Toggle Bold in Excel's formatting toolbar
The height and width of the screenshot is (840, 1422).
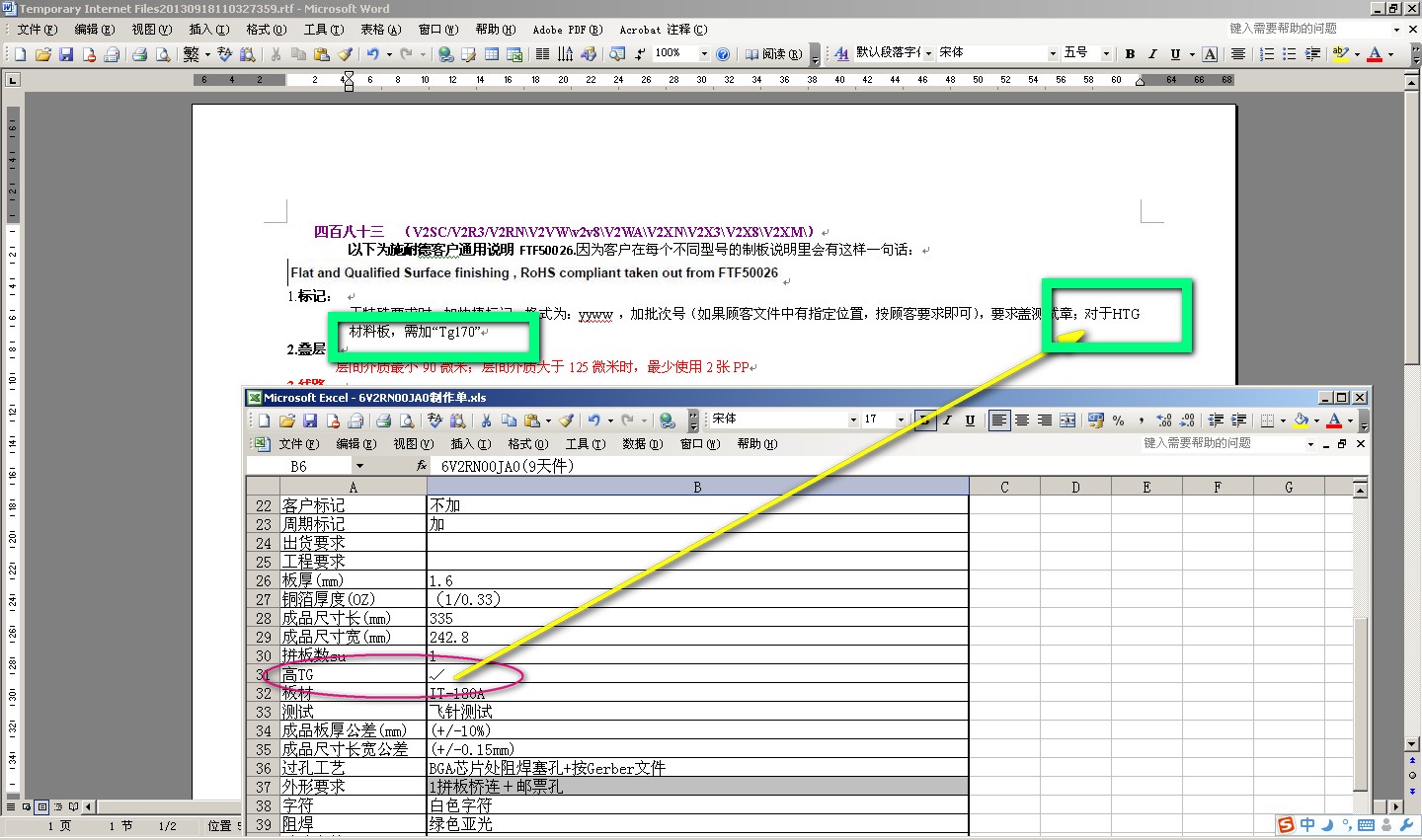coord(924,420)
